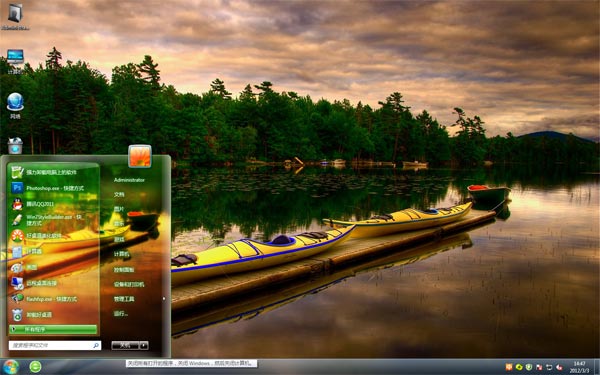Select the Computer desktop icon
This screenshot has width=600, height=375.
pos(15,61)
